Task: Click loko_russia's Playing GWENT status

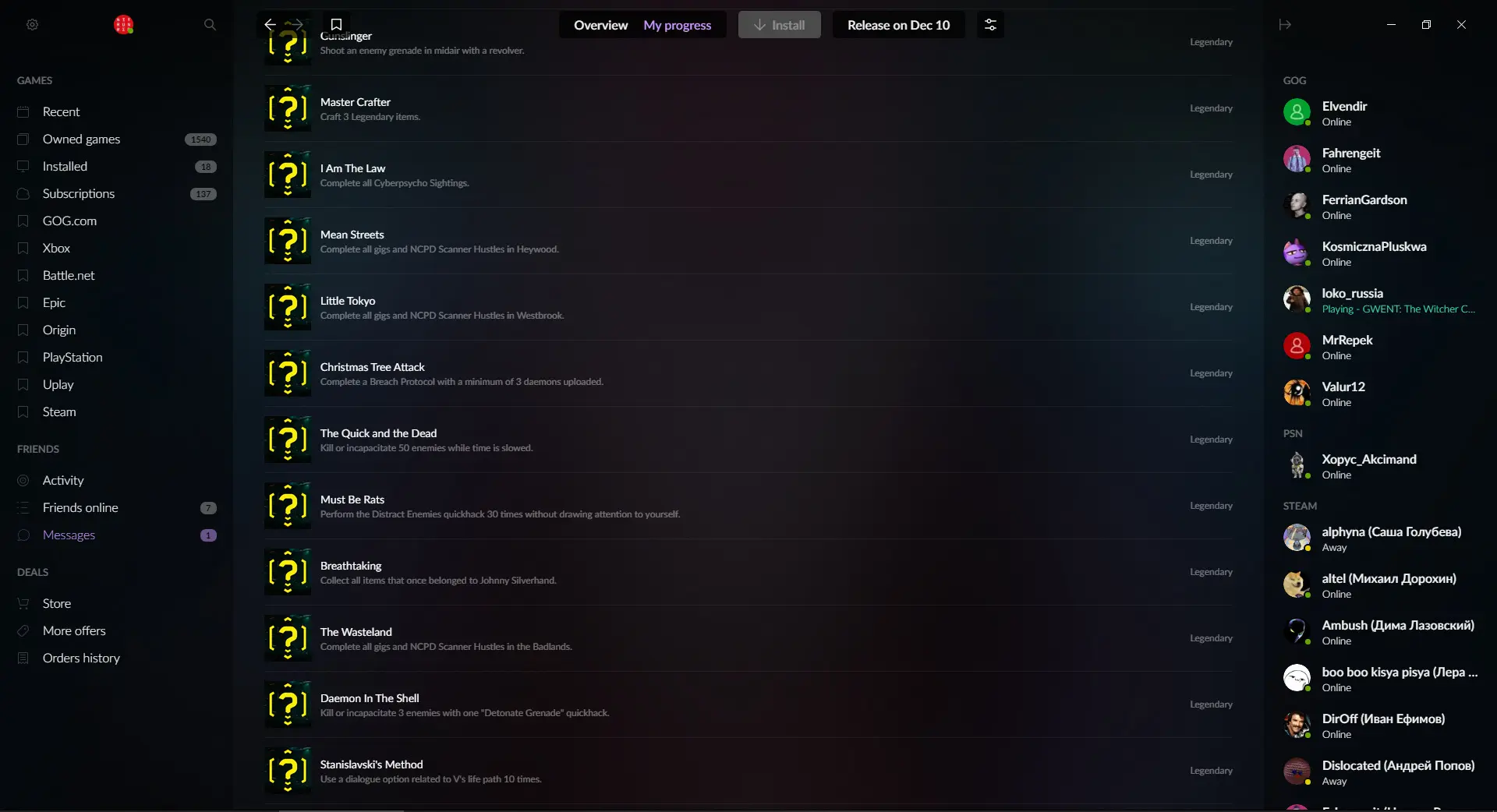Action: point(1398,309)
